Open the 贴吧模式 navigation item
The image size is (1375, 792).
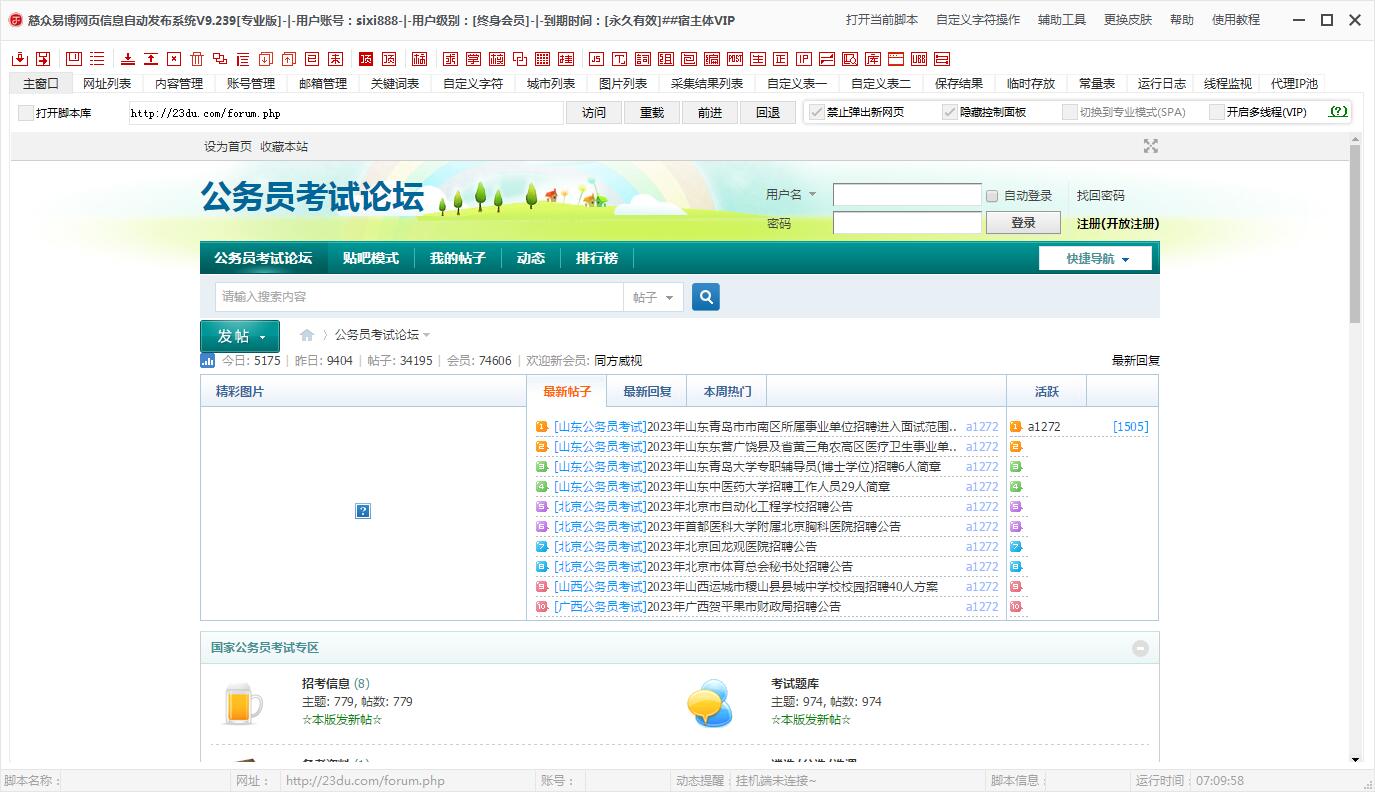point(370,259)
